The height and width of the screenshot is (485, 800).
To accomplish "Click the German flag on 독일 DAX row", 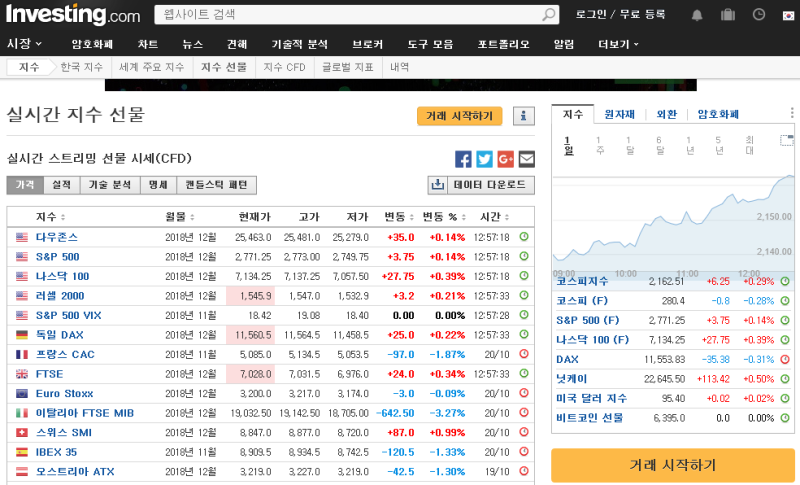I will click(x=22, y=335).
